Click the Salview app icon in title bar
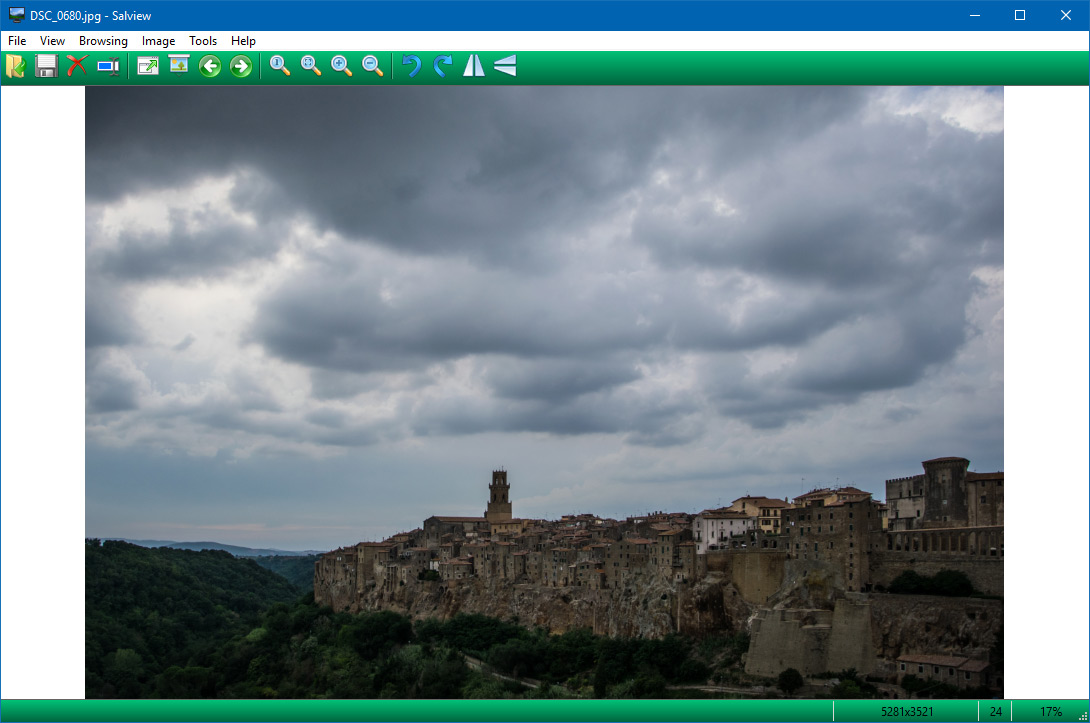1090x723 pixels. (17, 15)
